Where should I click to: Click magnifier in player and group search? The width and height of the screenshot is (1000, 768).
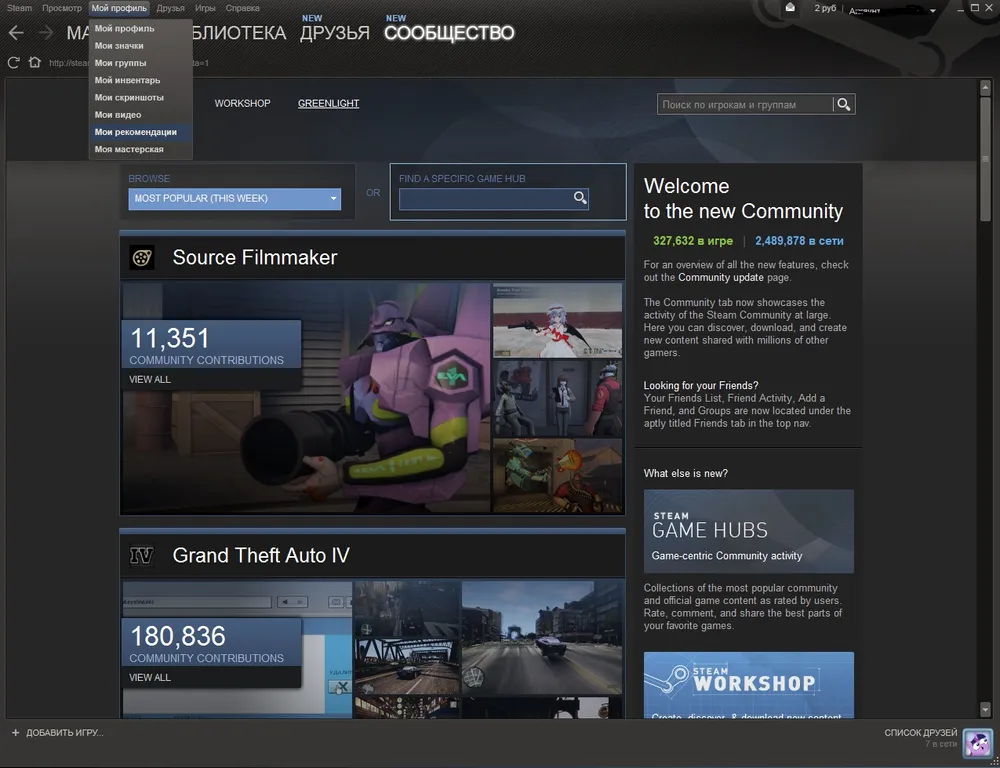pos(844,105)
